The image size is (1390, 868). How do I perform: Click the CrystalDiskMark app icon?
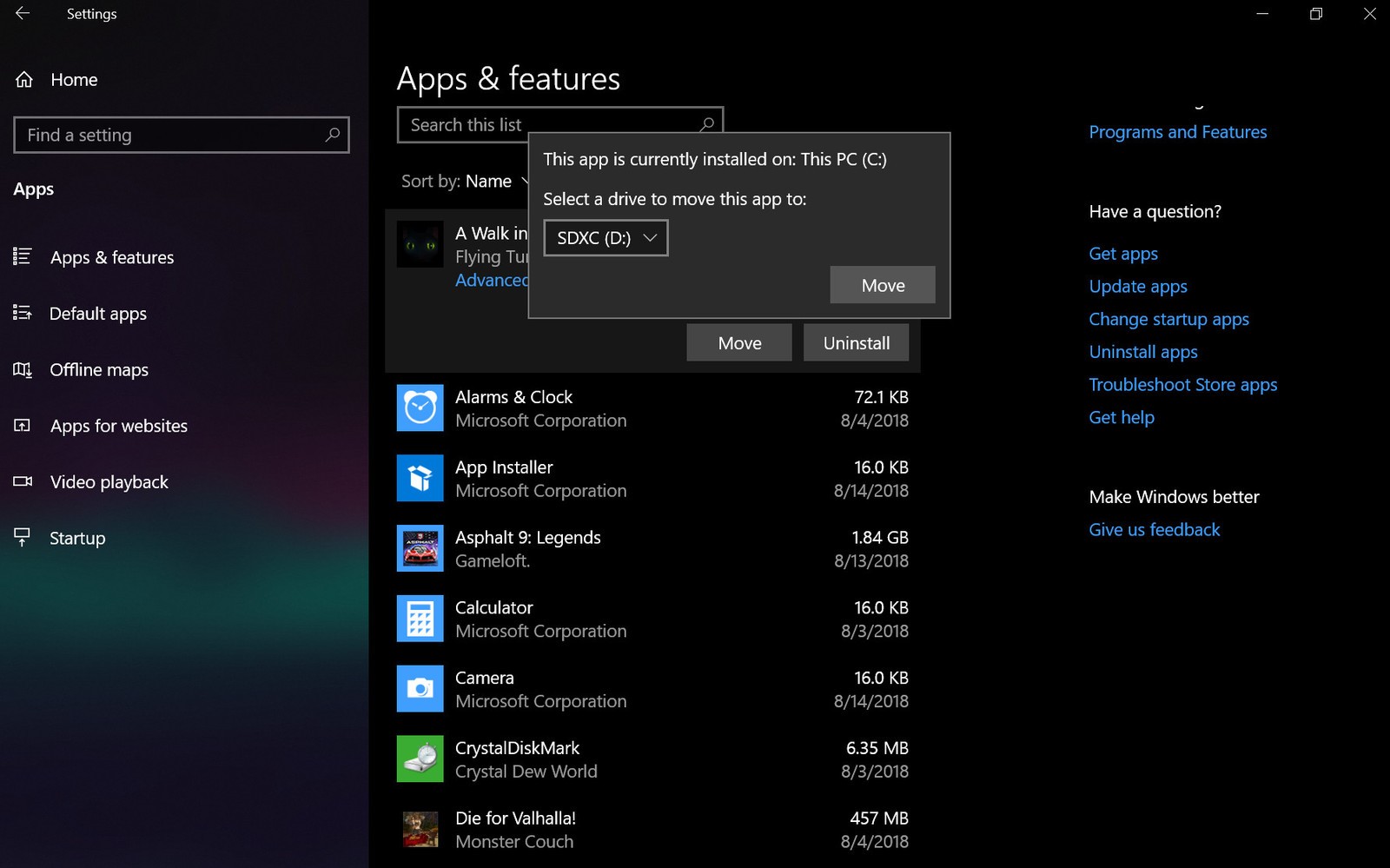[x=420, y=759]
